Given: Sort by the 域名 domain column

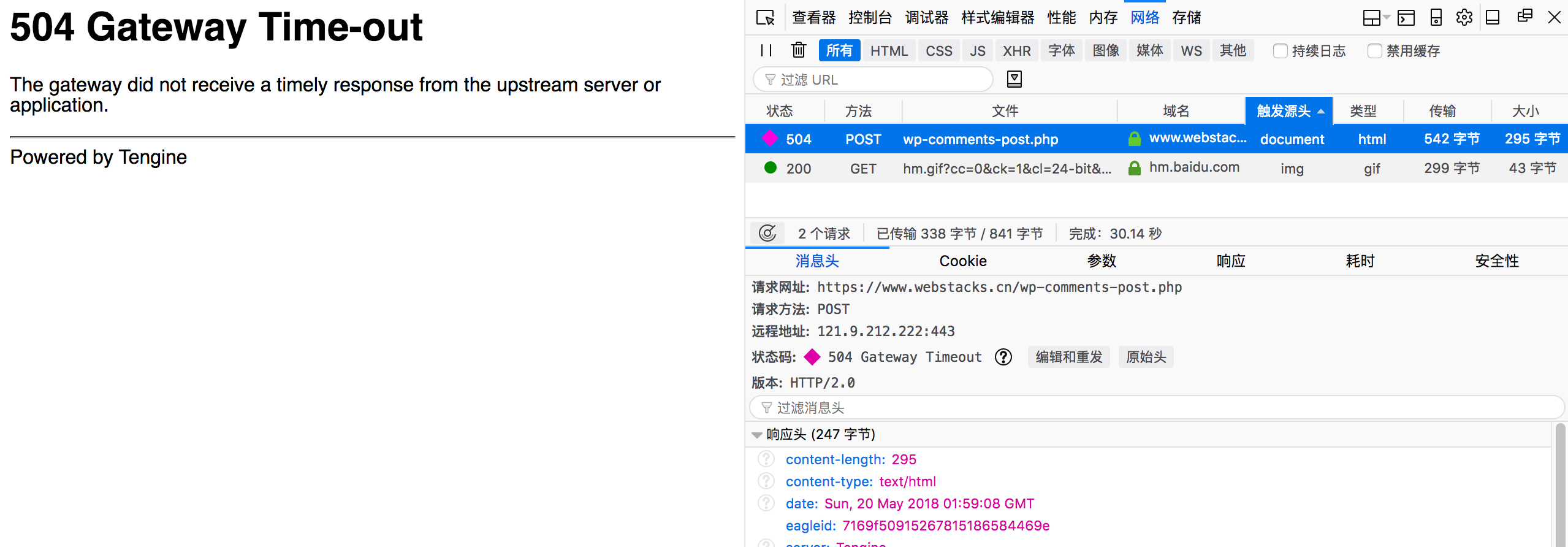Looking at the screenshot, I should (x=1176, y=111).
